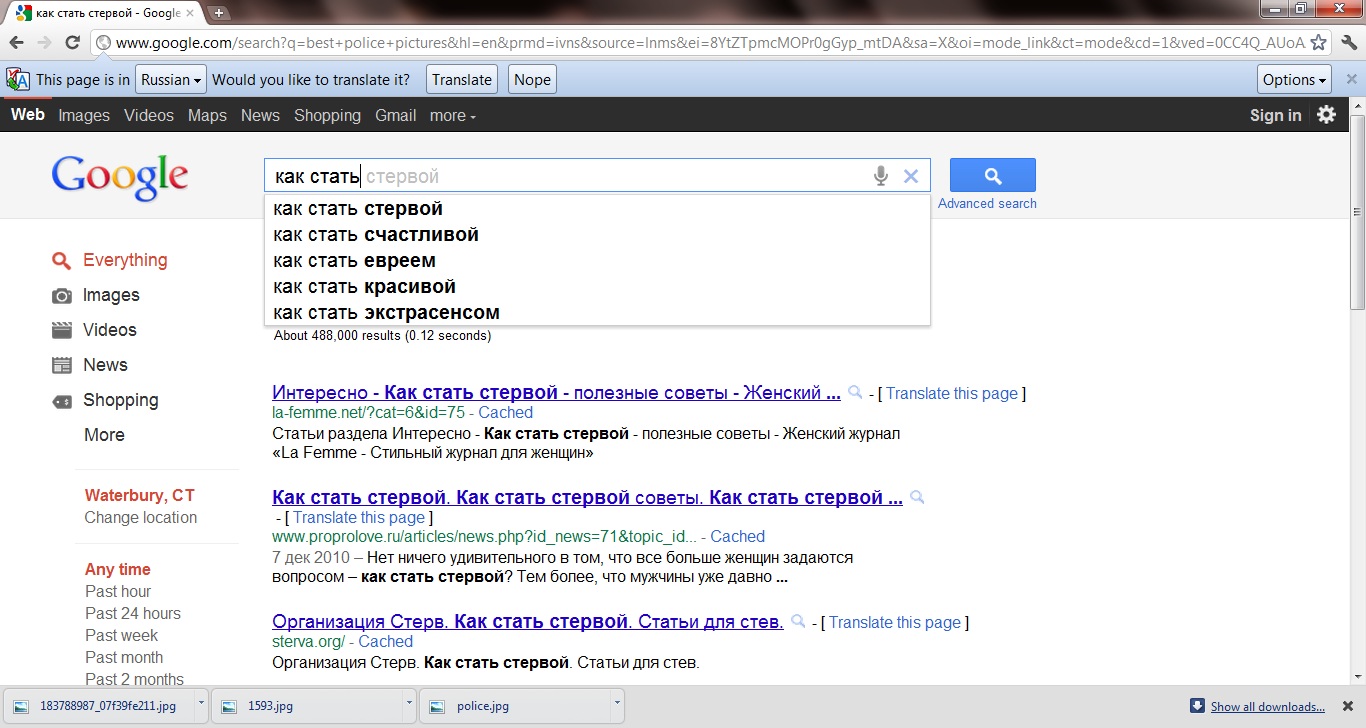The image size is (1366, 728).
Task: Switch to Images in top navigation
Action: tap(84, 115)
